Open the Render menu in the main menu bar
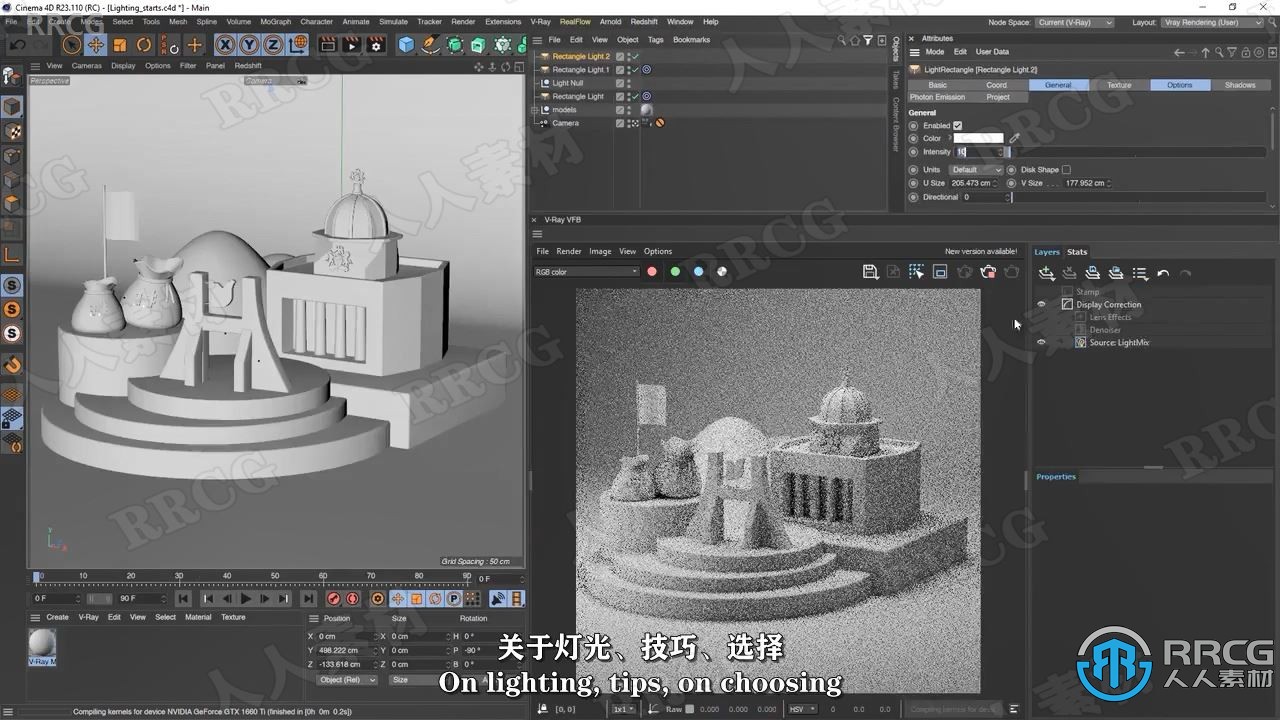Screen dimensions: 1280x720 (x=463, y=21)
